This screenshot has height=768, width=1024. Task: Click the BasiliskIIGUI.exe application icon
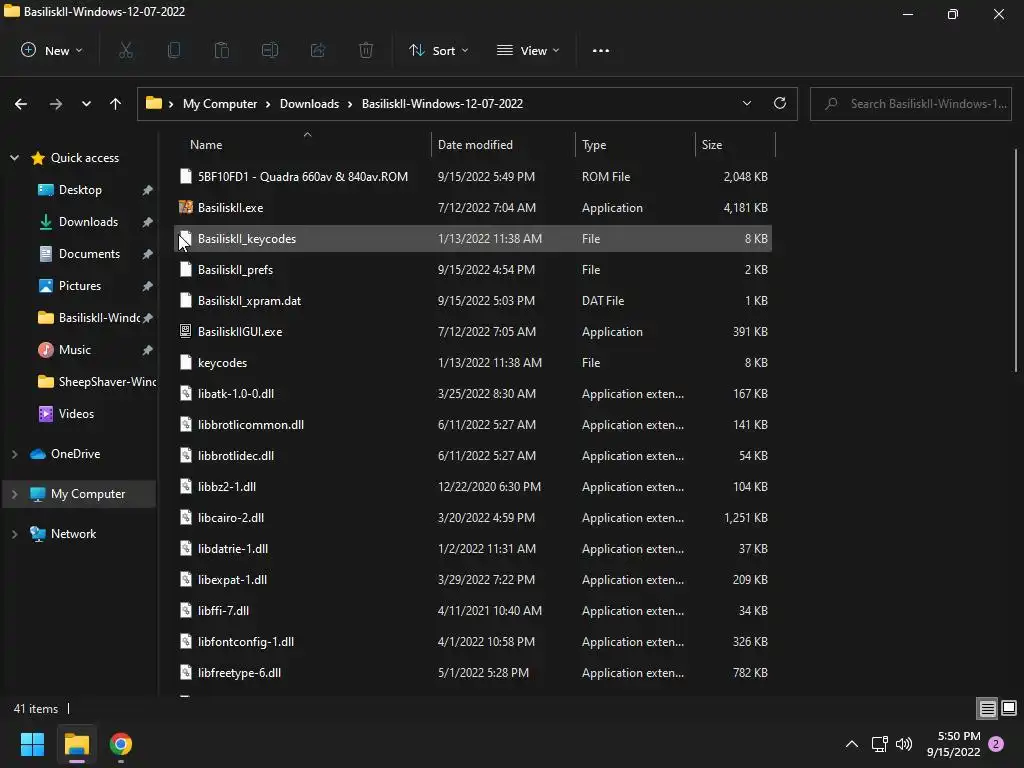pos(185,331)
